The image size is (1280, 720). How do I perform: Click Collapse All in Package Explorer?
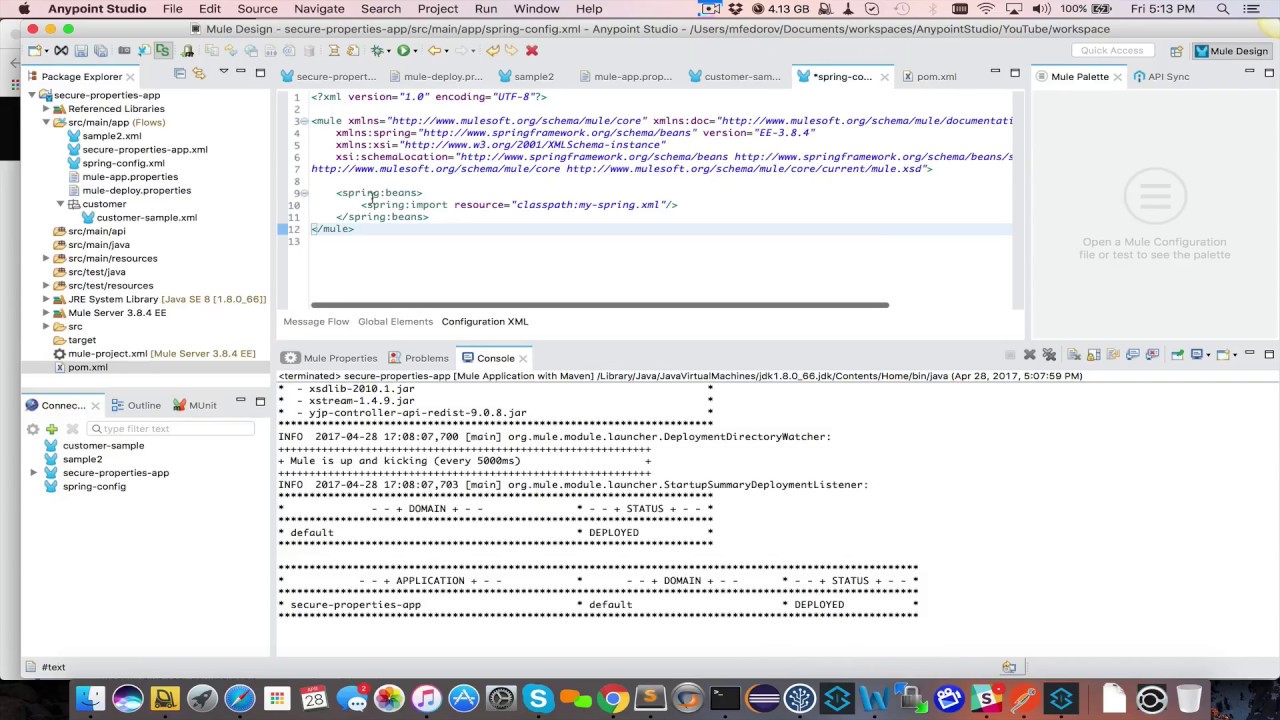coord(180,72)
